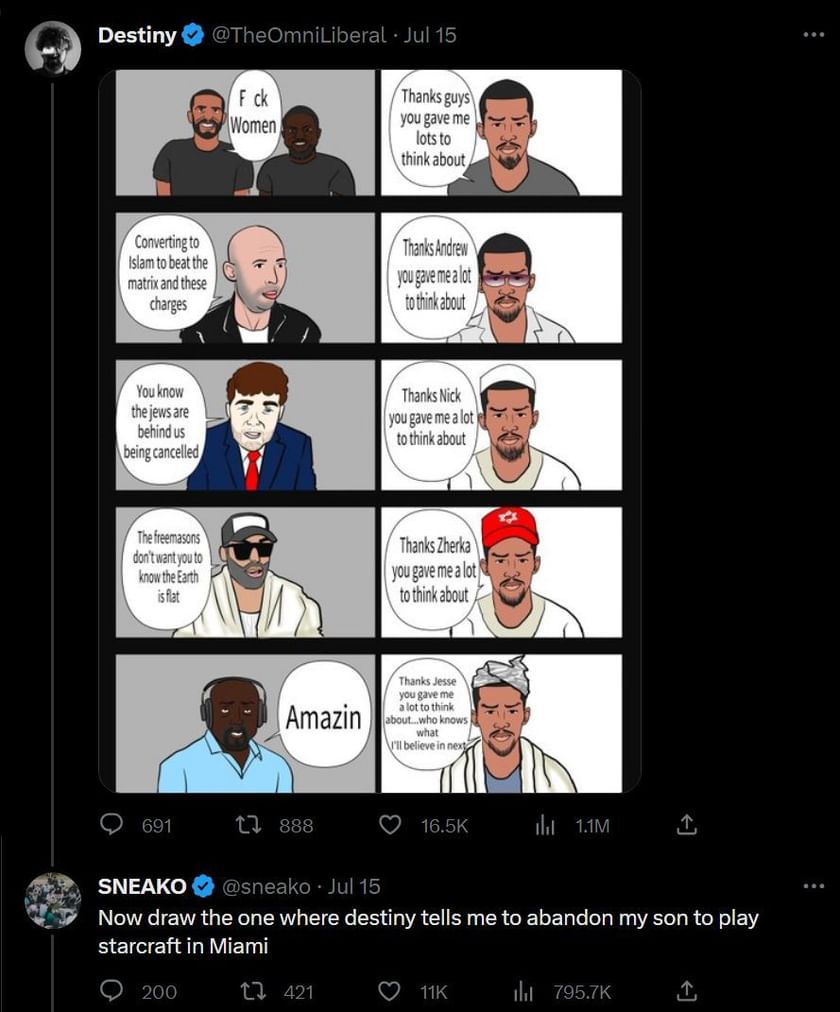Image resolution: width=840 pixels, height=1012 pixels.
Task: View analytics for Destiny's tweet
Action: pyautogui.click(x=546, y=825)
